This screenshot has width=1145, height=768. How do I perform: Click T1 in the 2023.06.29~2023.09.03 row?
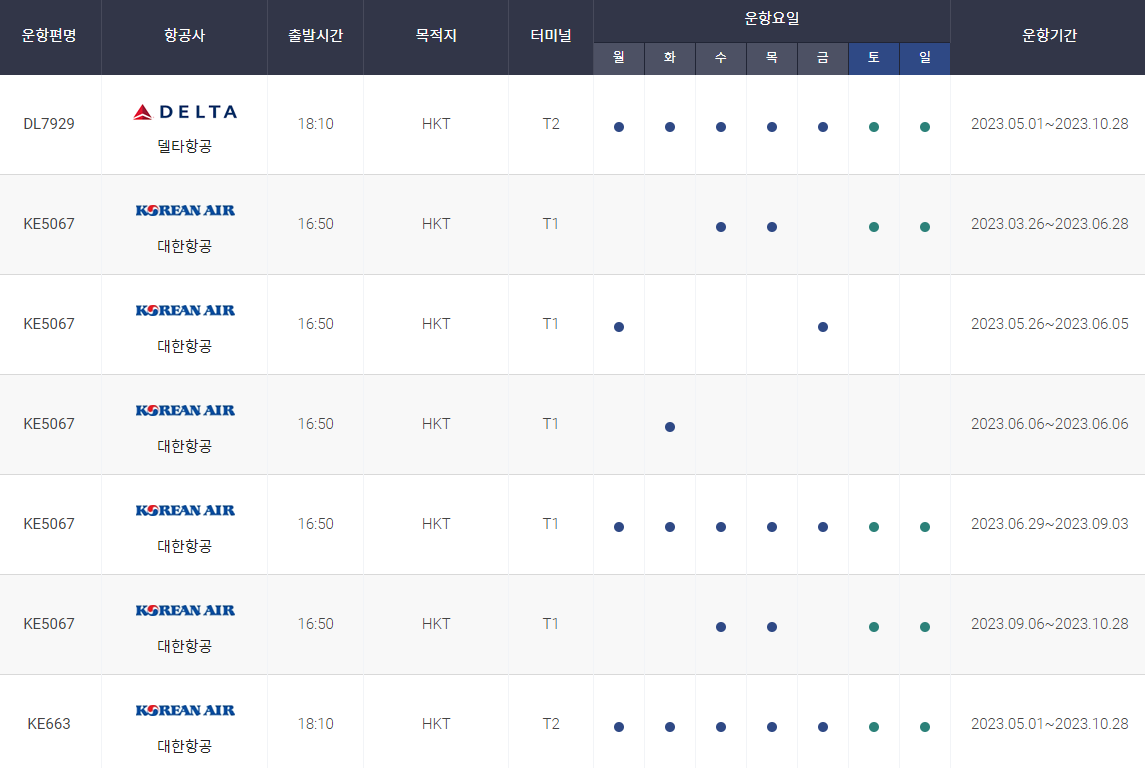click(551, 524)
